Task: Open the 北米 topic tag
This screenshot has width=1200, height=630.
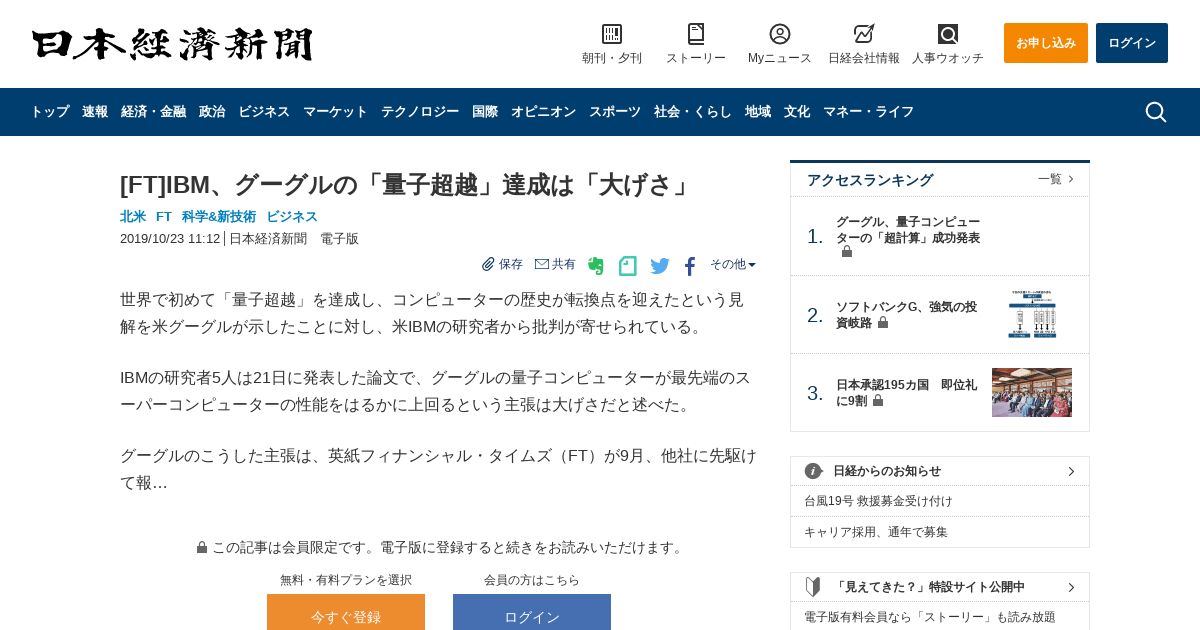Action: click(133, 216)
